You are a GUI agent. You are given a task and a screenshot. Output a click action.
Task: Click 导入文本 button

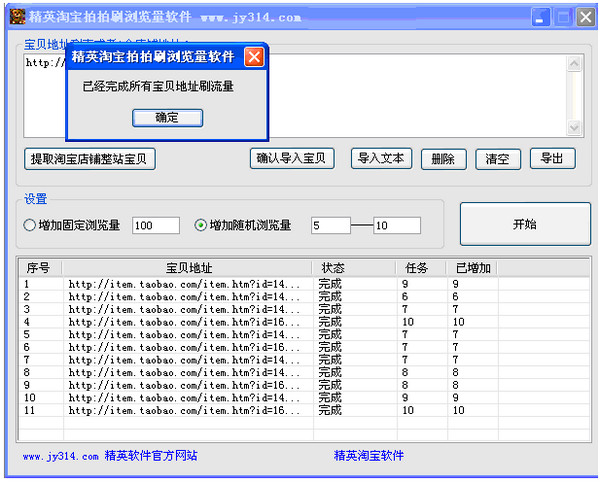coord(381,158)
